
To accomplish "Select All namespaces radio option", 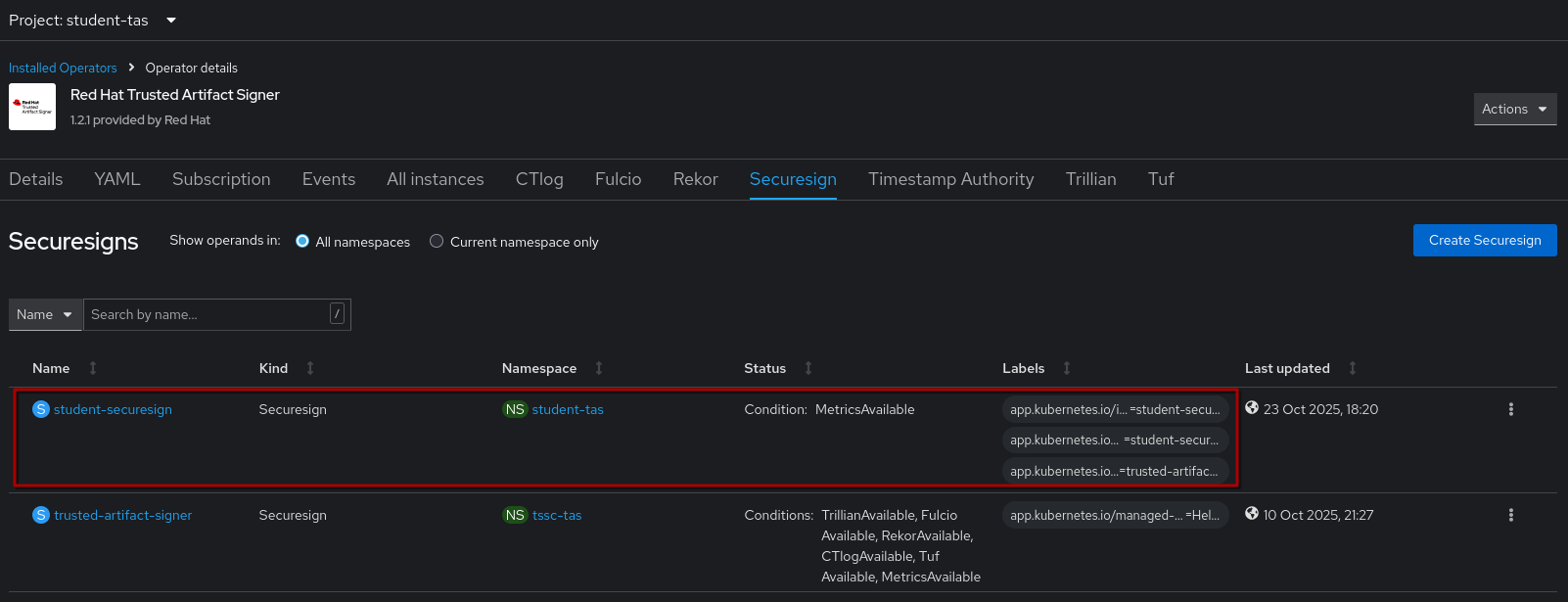I will coord(302,241).
